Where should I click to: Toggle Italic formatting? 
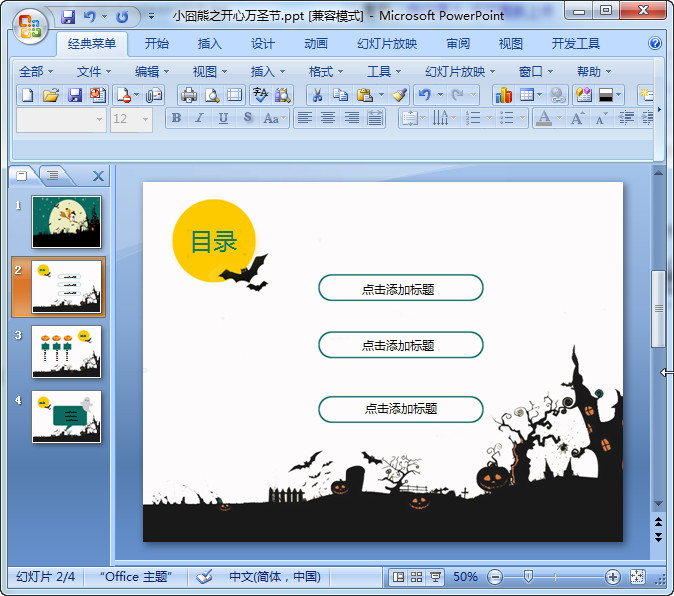click(199, 118)
